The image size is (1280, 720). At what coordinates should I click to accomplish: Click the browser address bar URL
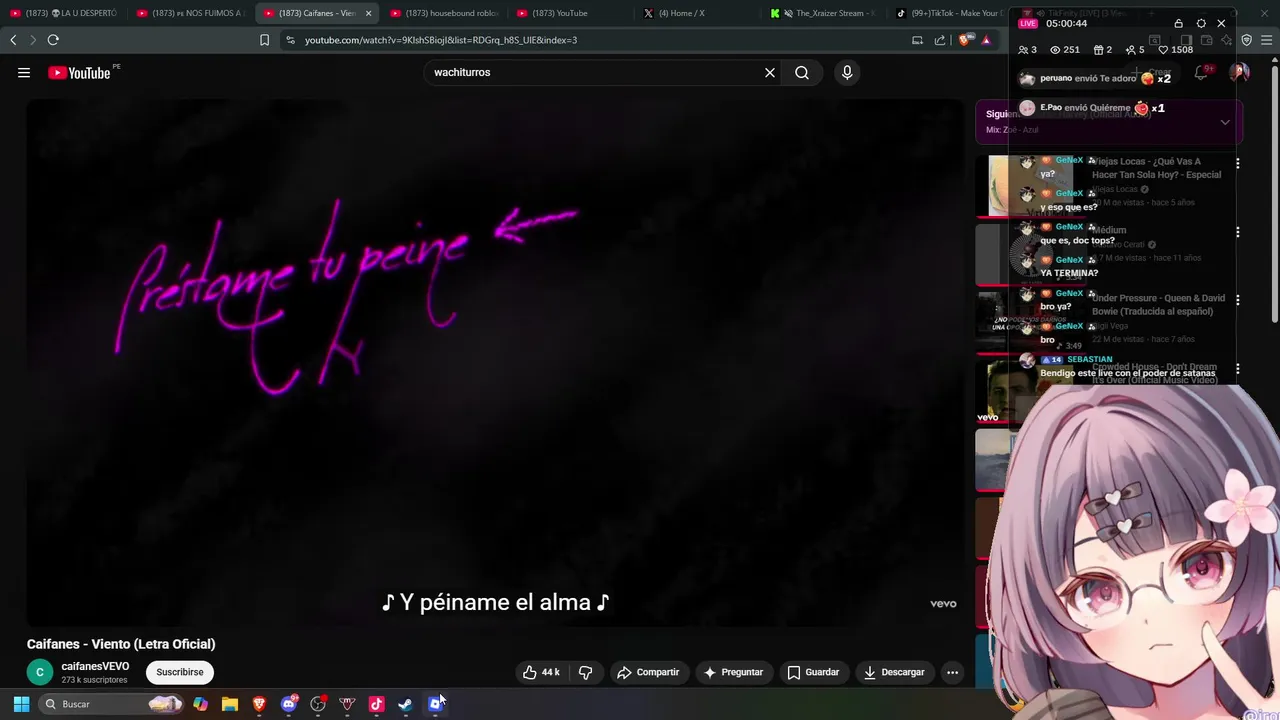point(441,40)
